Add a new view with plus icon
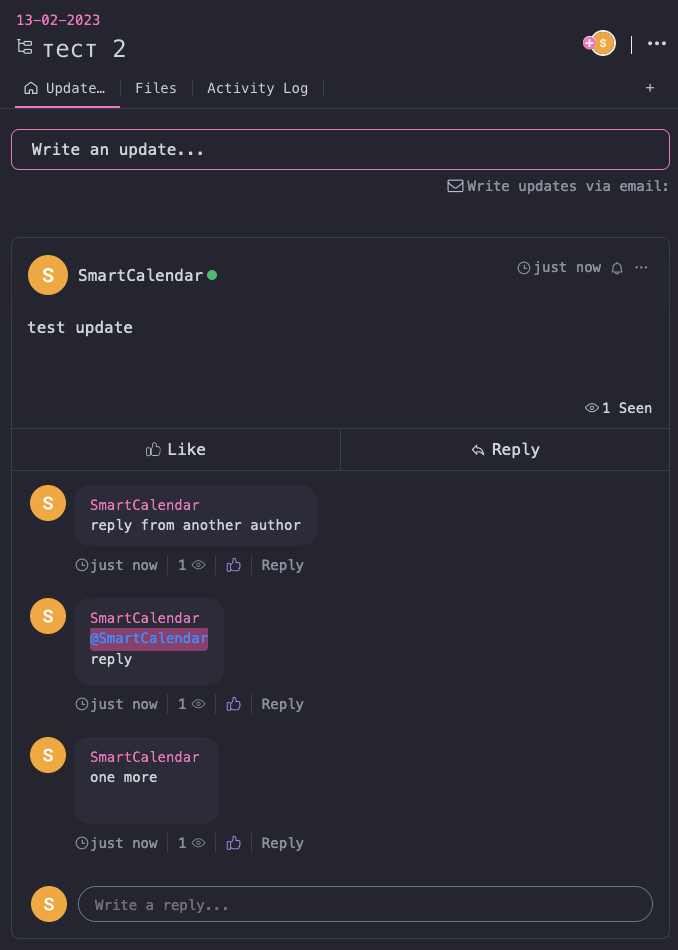Viewport: 678px width, 950px height. pos(650,88)
